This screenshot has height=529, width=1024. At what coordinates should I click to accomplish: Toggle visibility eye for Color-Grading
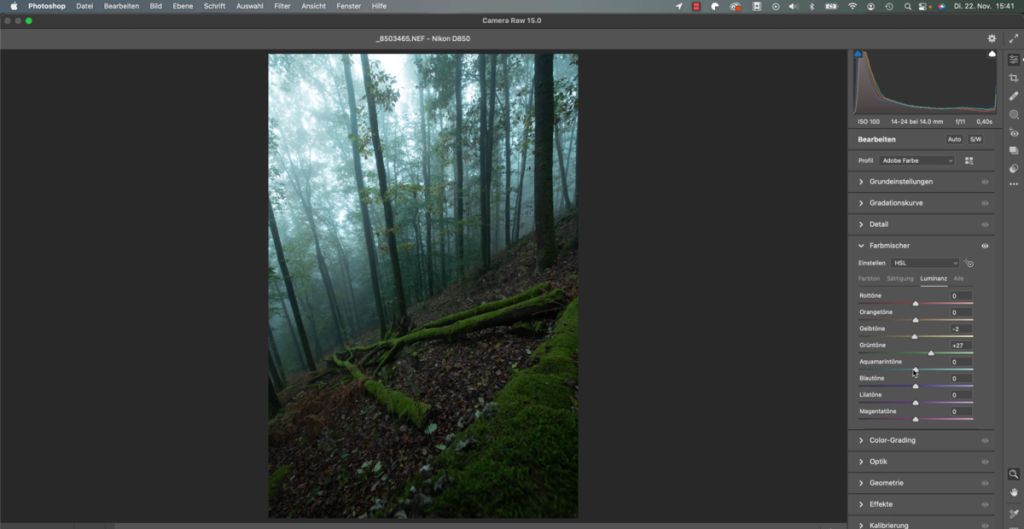pyautogui.click(x=985, y=441)
